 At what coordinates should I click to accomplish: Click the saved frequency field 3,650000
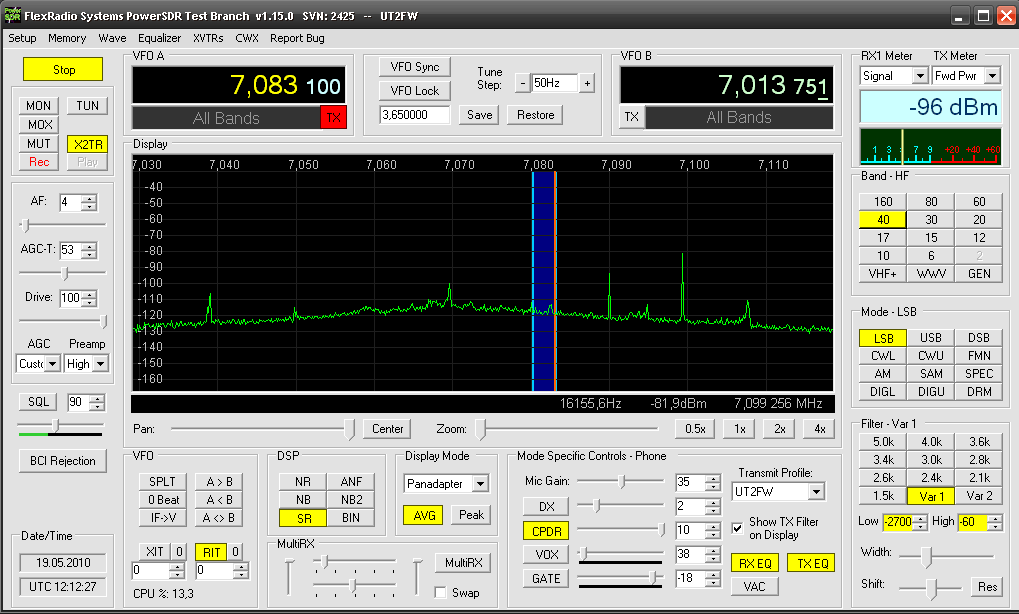(x=416, y=115)
